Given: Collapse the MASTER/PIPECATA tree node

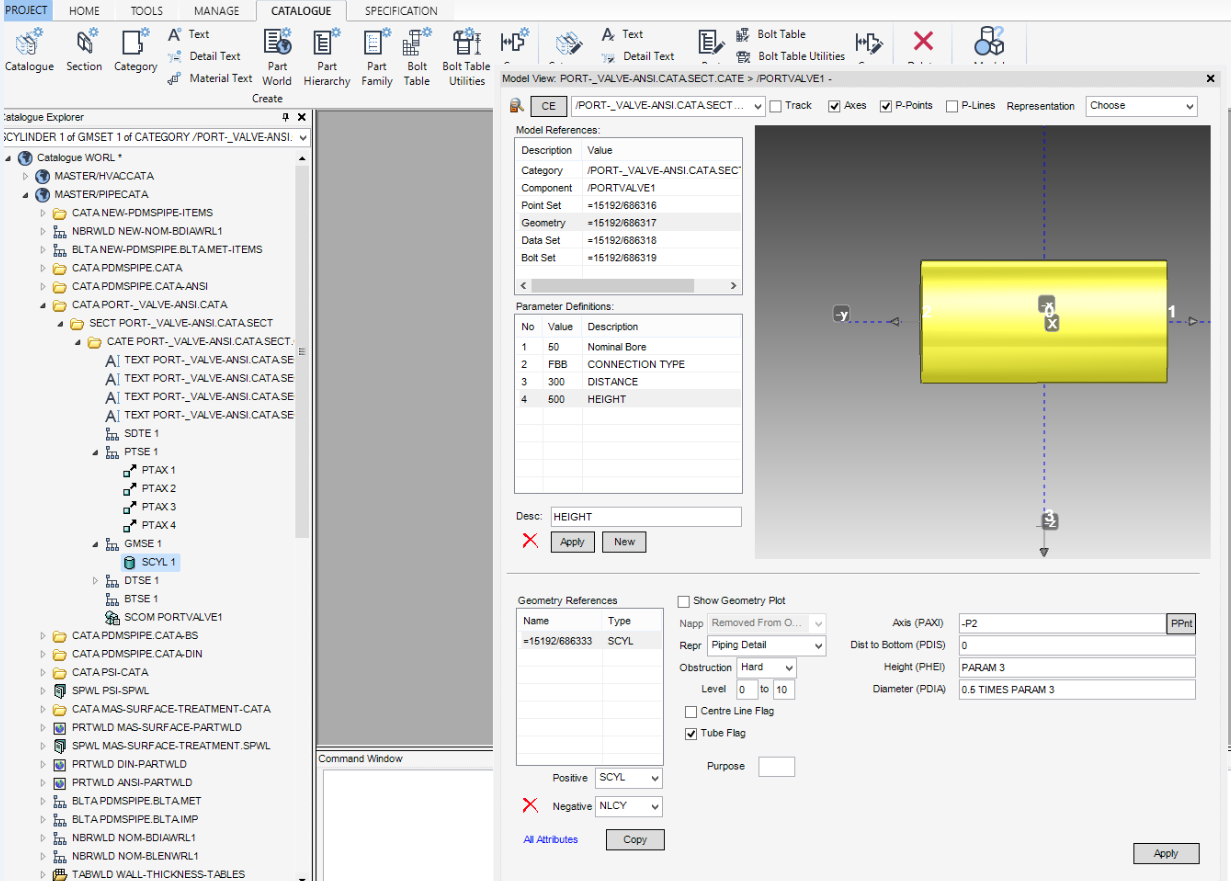Looking at the screenshot, I should (24, 194).
